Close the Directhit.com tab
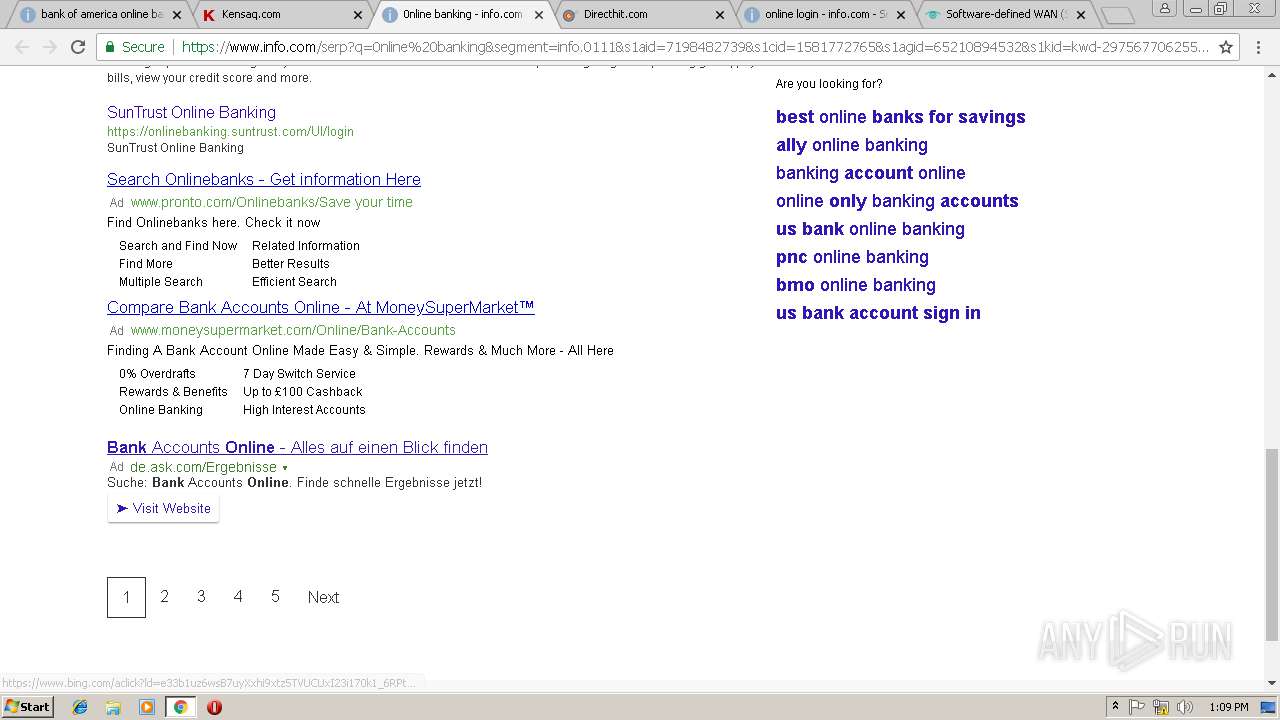The image size is (1280, 720). [720, 15]
